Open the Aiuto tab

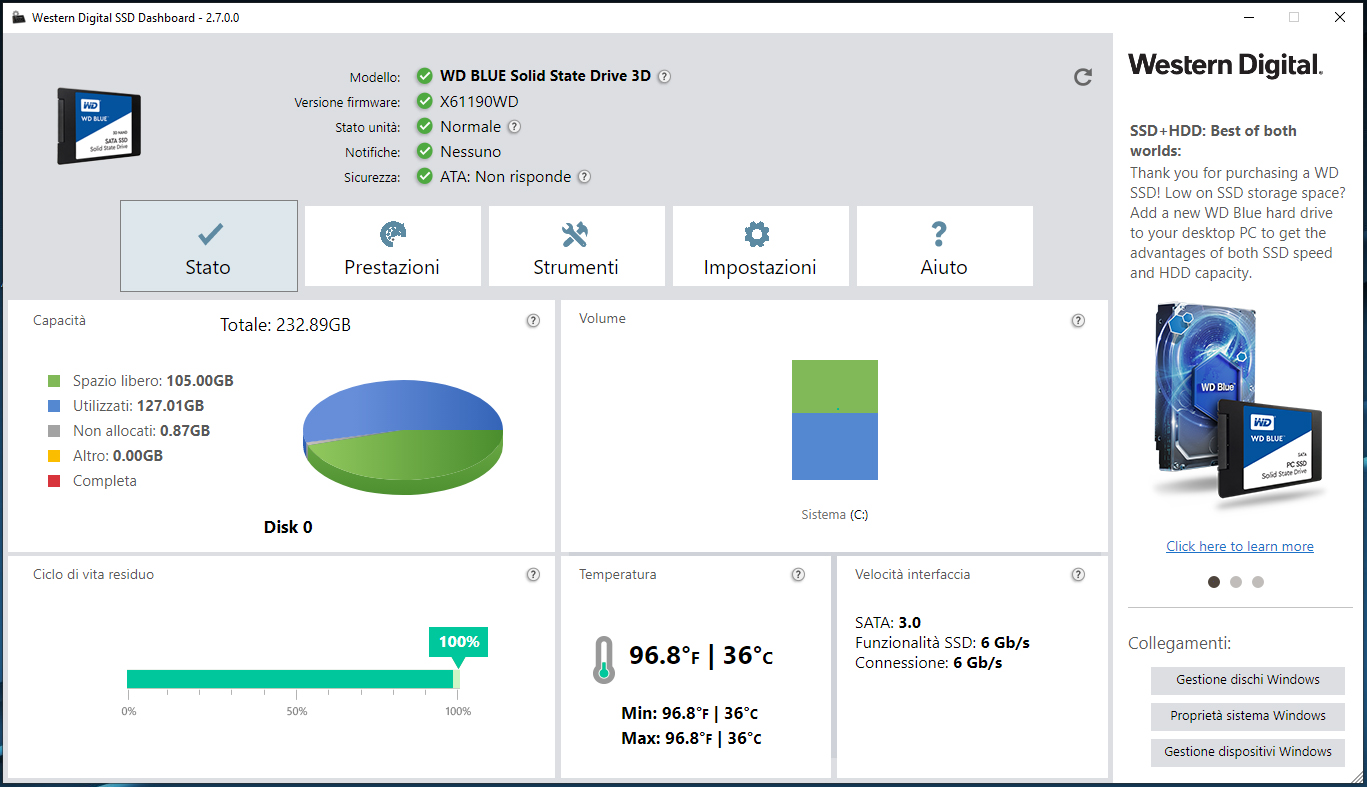tap(944, 246)
